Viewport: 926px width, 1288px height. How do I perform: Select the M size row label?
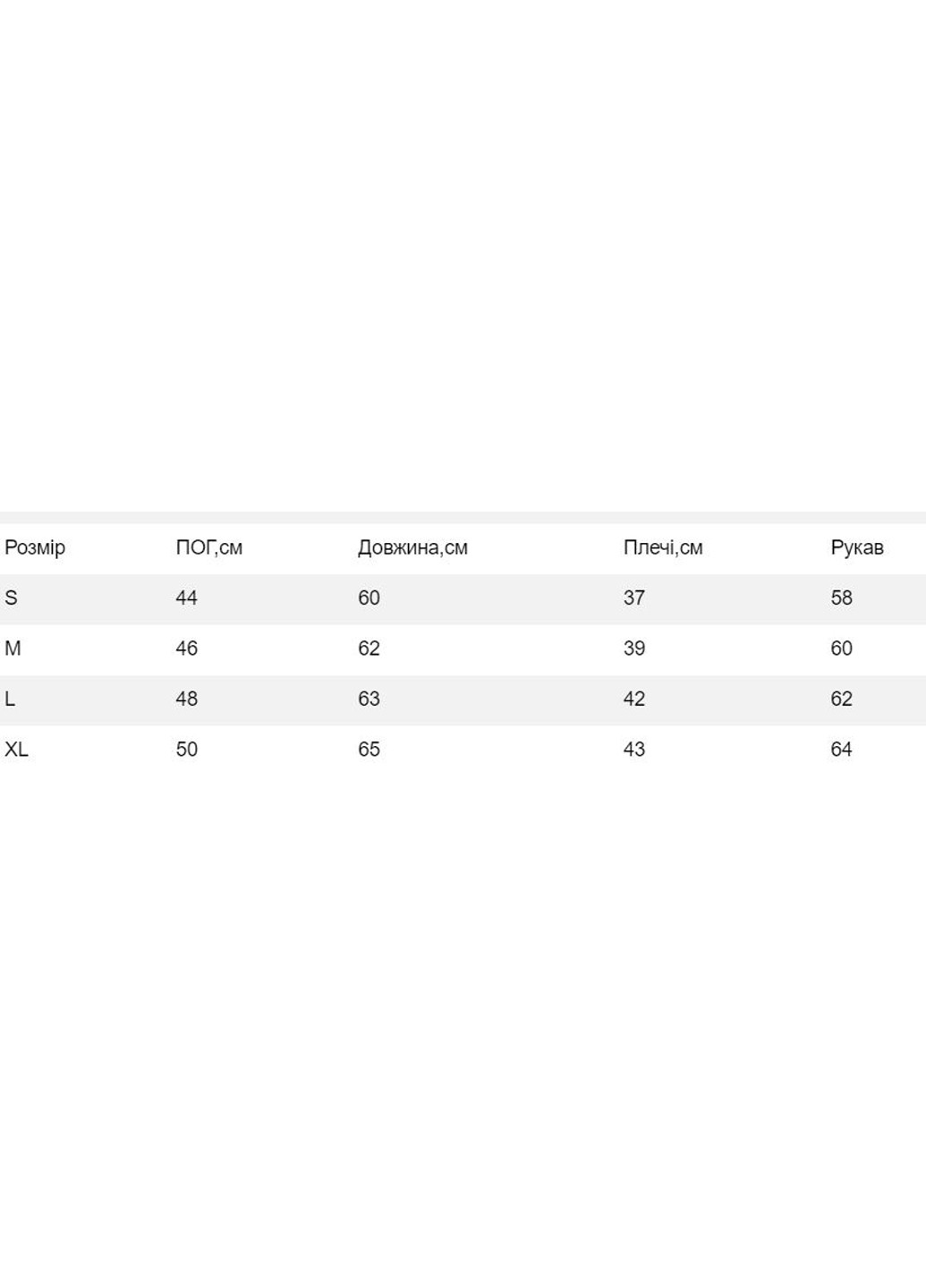13,648
